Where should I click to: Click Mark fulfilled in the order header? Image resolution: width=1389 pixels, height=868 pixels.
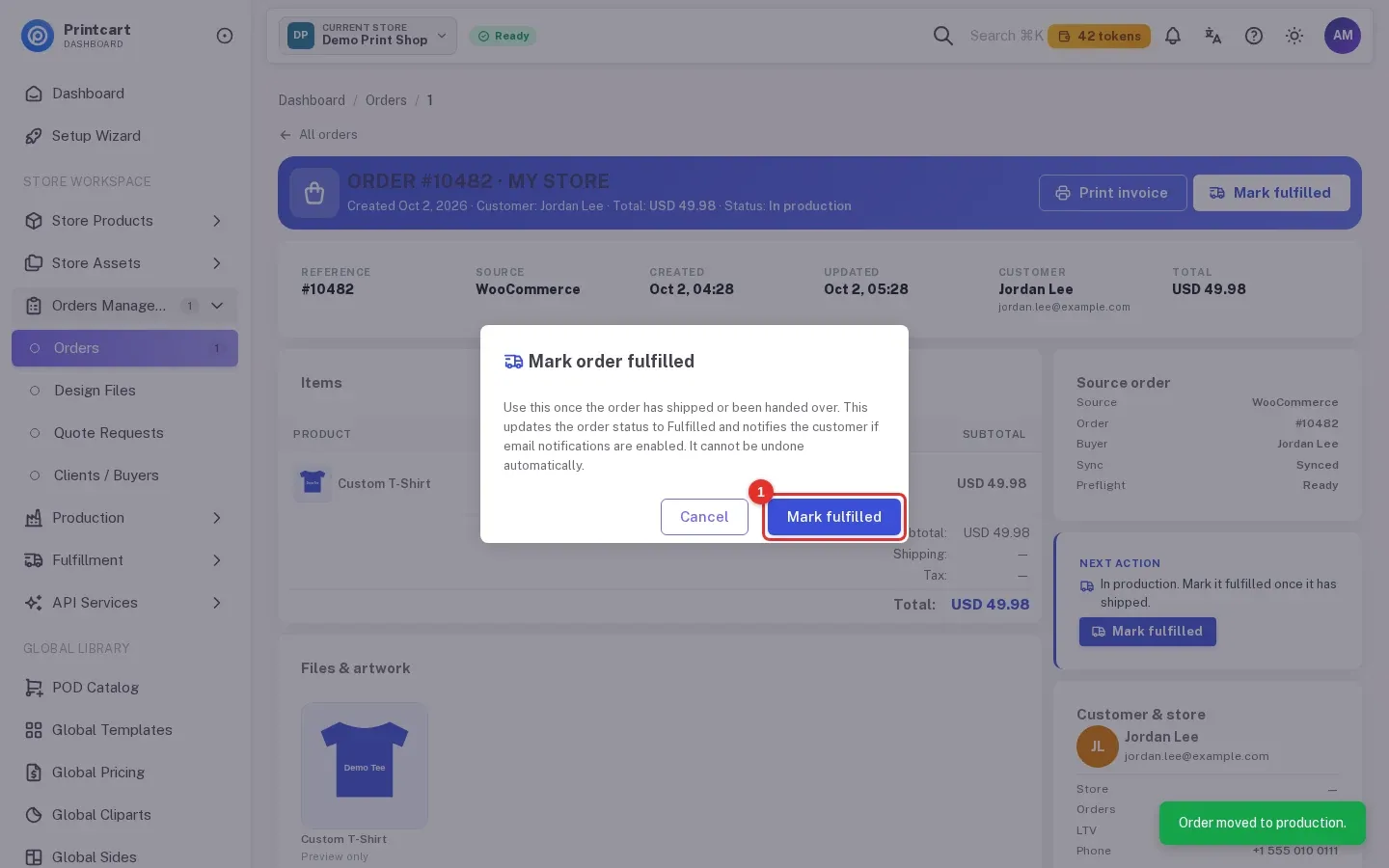coord(1271,193)
